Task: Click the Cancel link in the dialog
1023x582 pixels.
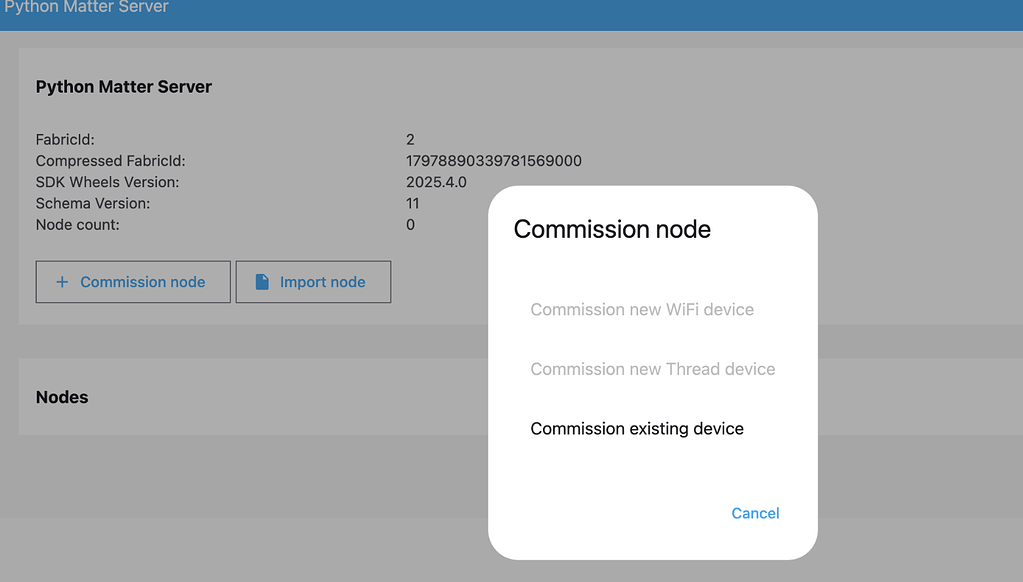Action: 754,513
